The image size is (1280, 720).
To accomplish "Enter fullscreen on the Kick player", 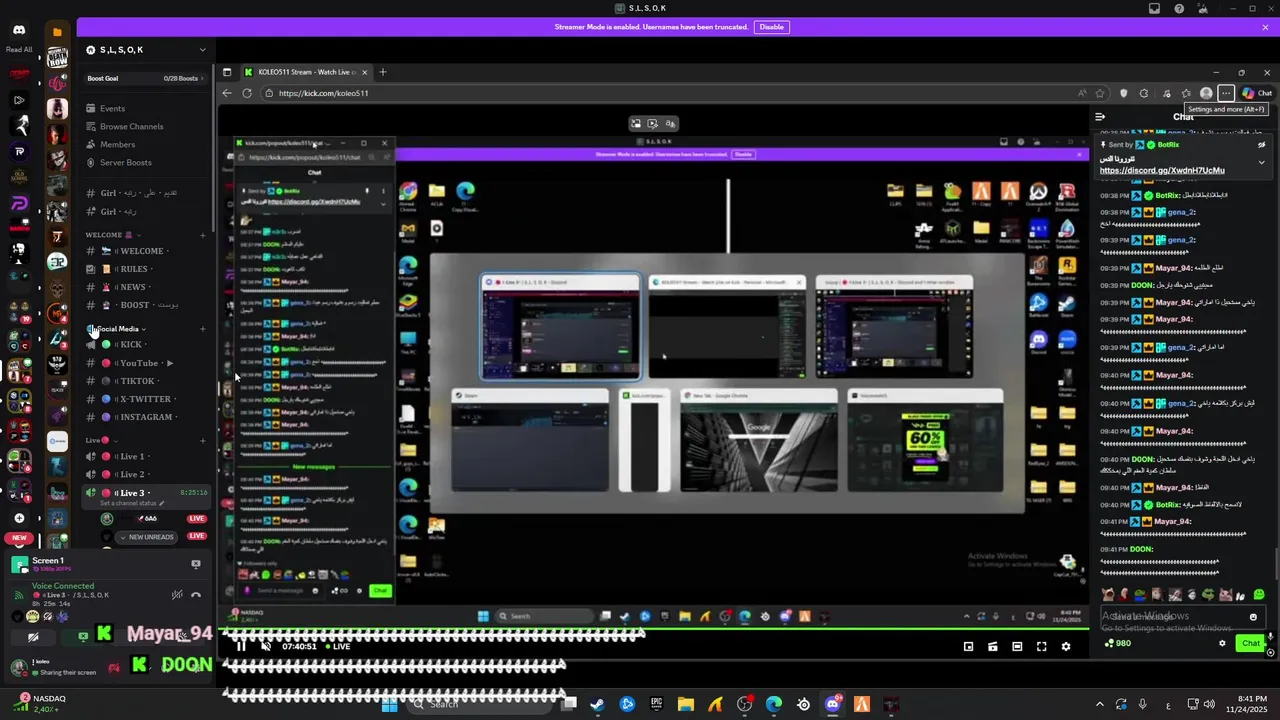I will click(x=1041, y=647).
